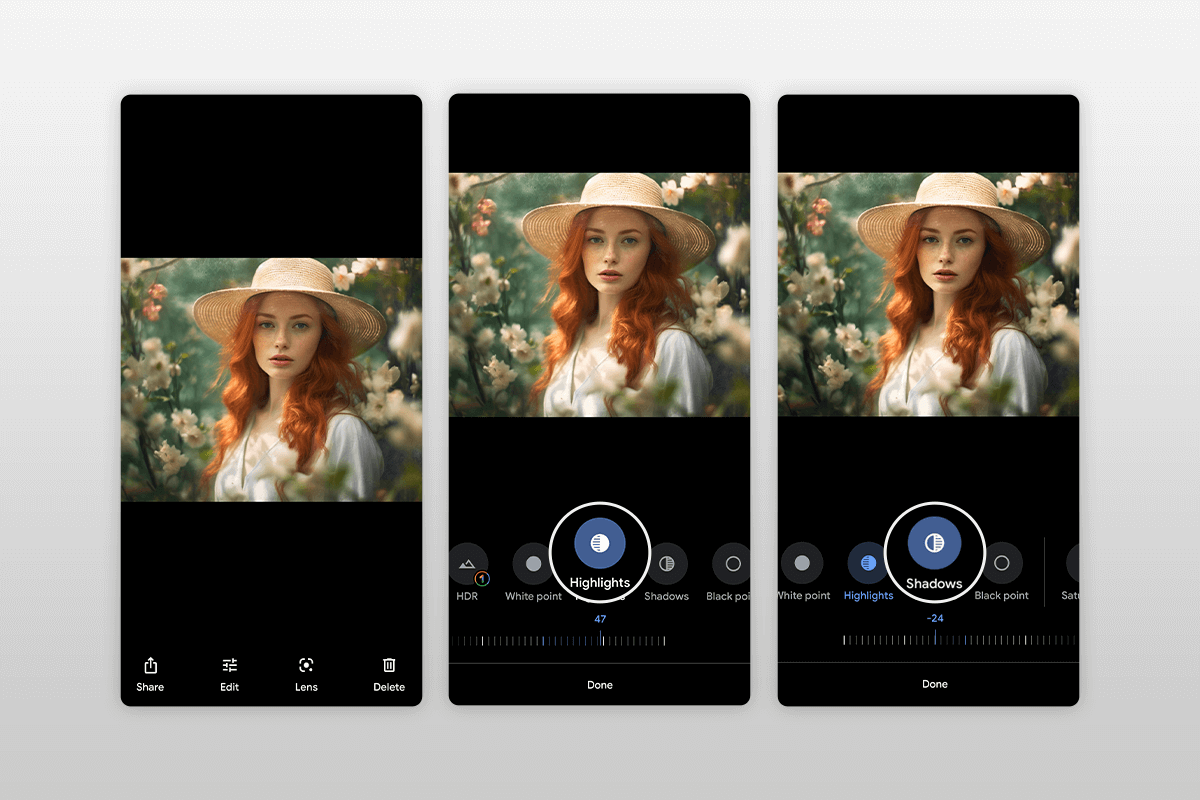The image size is (1200, 800).
Task: Tap Done on the Highlights panel
Action: click(599, 684)
